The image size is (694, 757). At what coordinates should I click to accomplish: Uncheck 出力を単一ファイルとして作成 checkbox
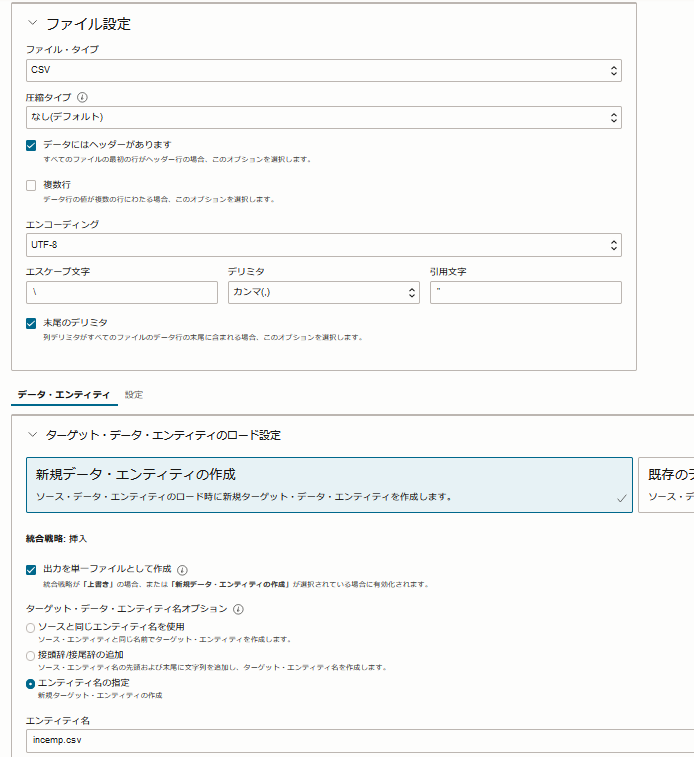(x=31, y=570)
